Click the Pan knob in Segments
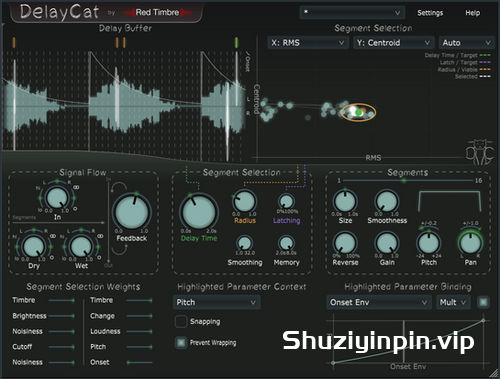The image size is (500, 379). (470, 243)
